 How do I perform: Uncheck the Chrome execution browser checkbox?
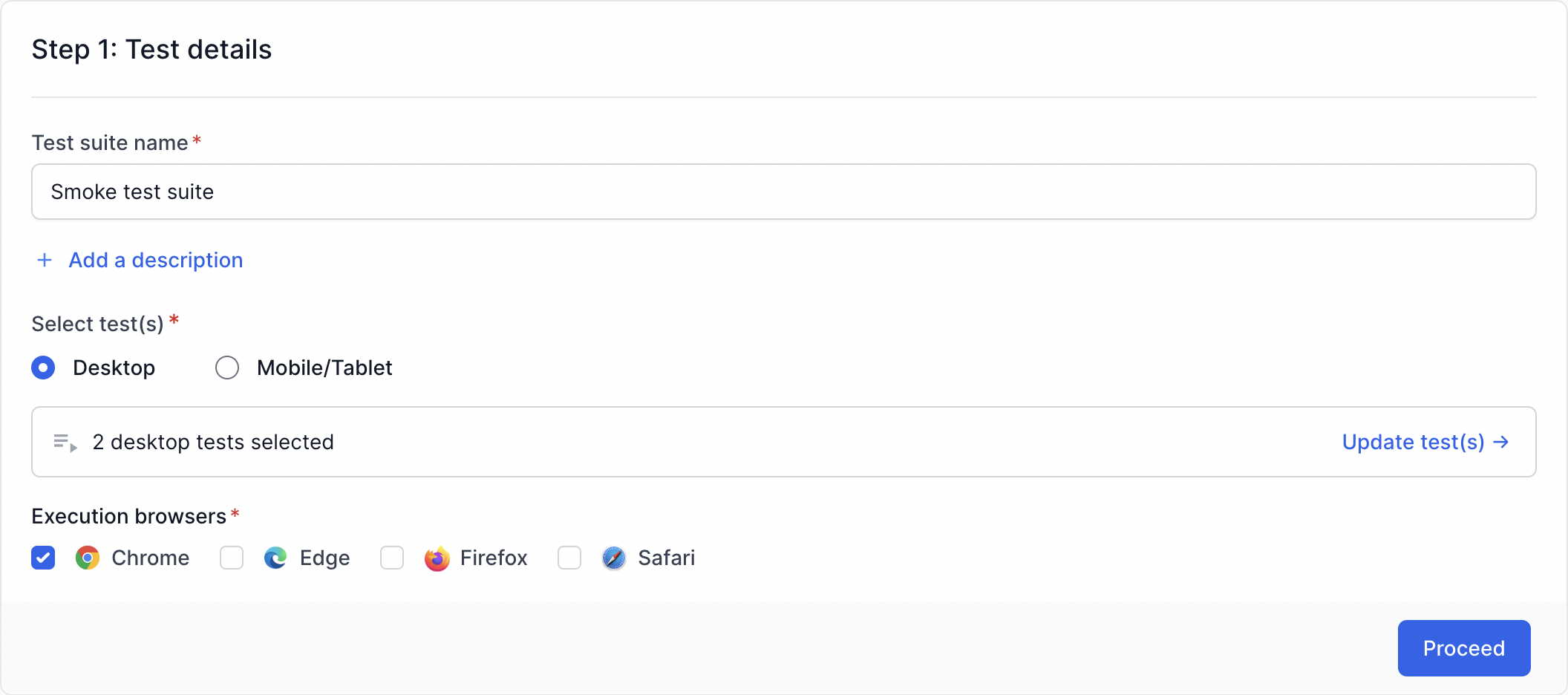point(43,558)
